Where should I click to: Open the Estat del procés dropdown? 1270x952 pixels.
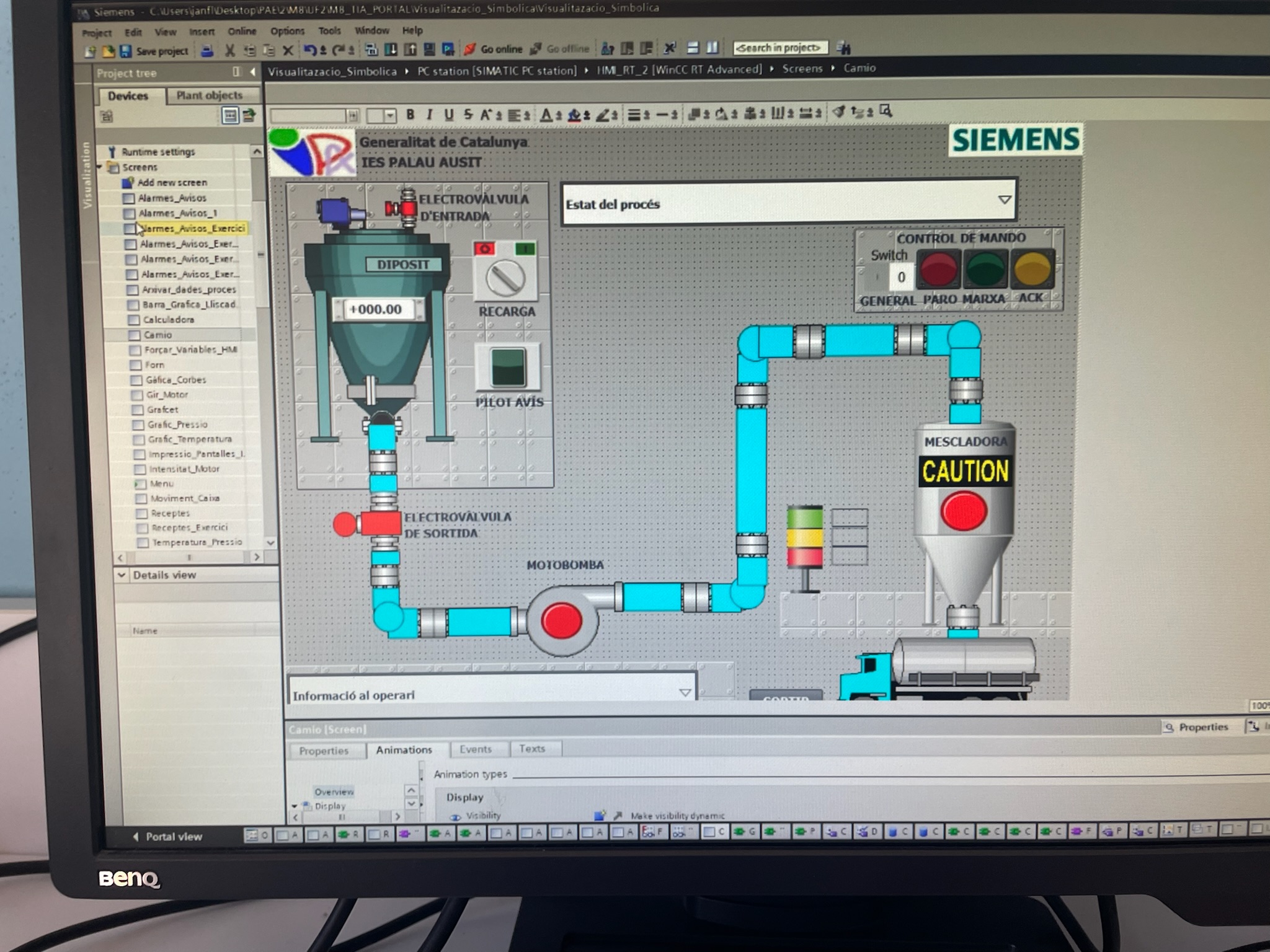1004,200
